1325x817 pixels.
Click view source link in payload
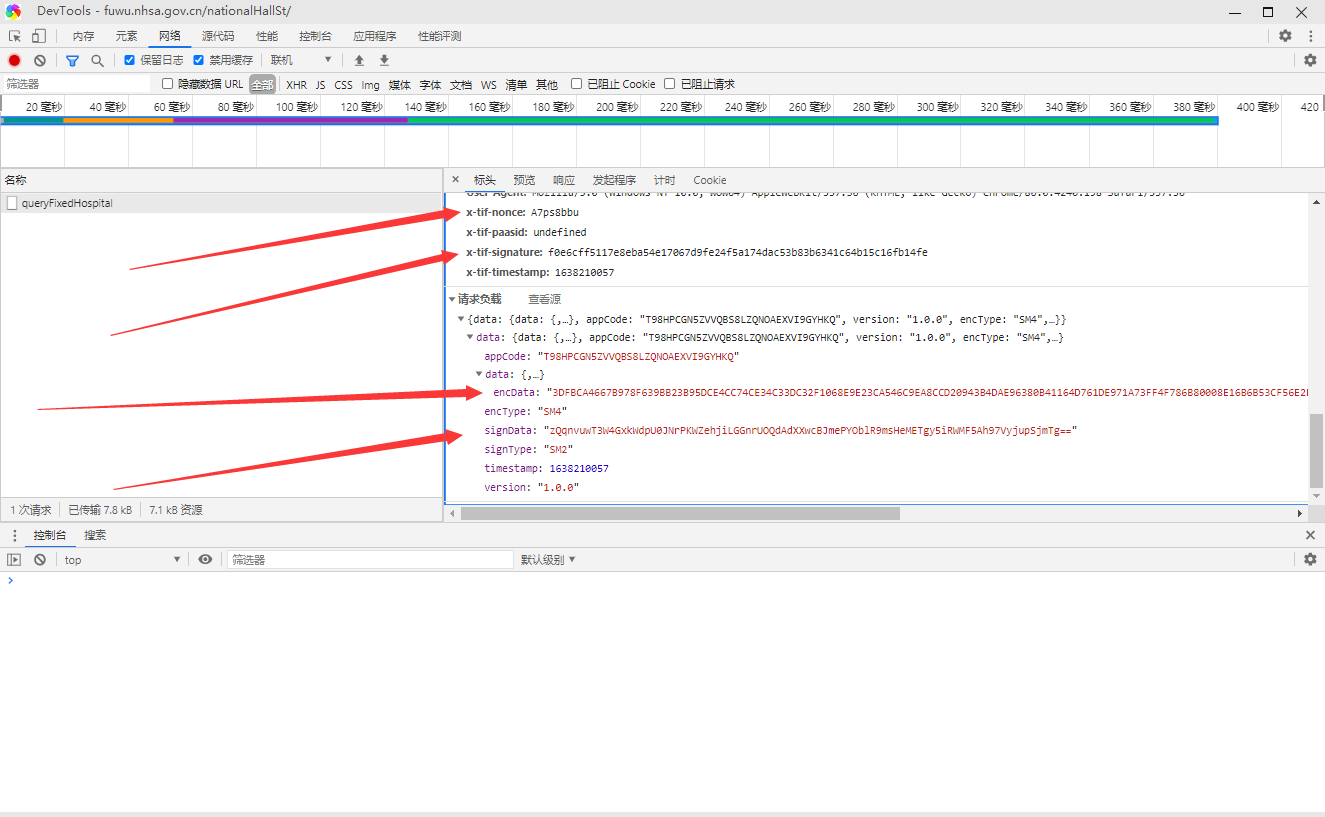544,299
